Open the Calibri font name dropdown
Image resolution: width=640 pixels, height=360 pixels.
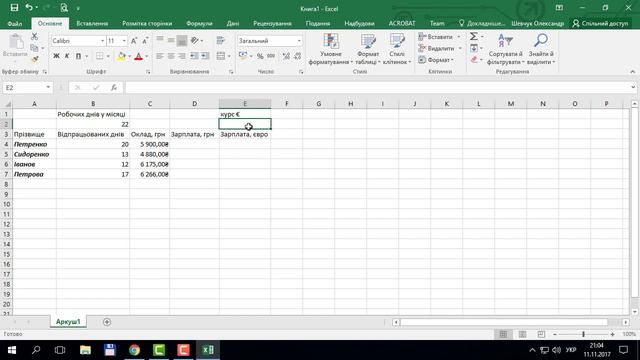point(102,41)
